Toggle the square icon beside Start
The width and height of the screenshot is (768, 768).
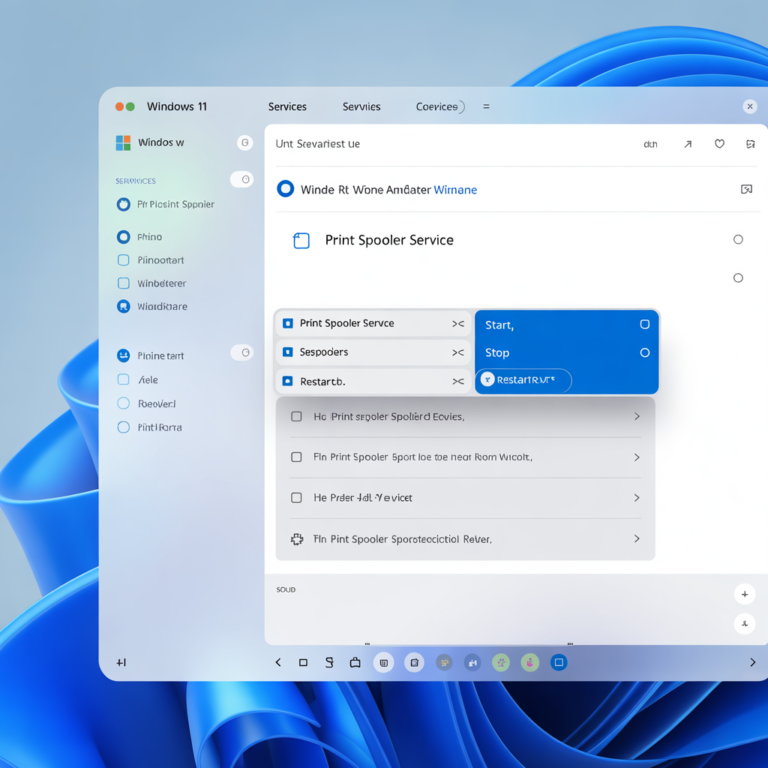645,324
